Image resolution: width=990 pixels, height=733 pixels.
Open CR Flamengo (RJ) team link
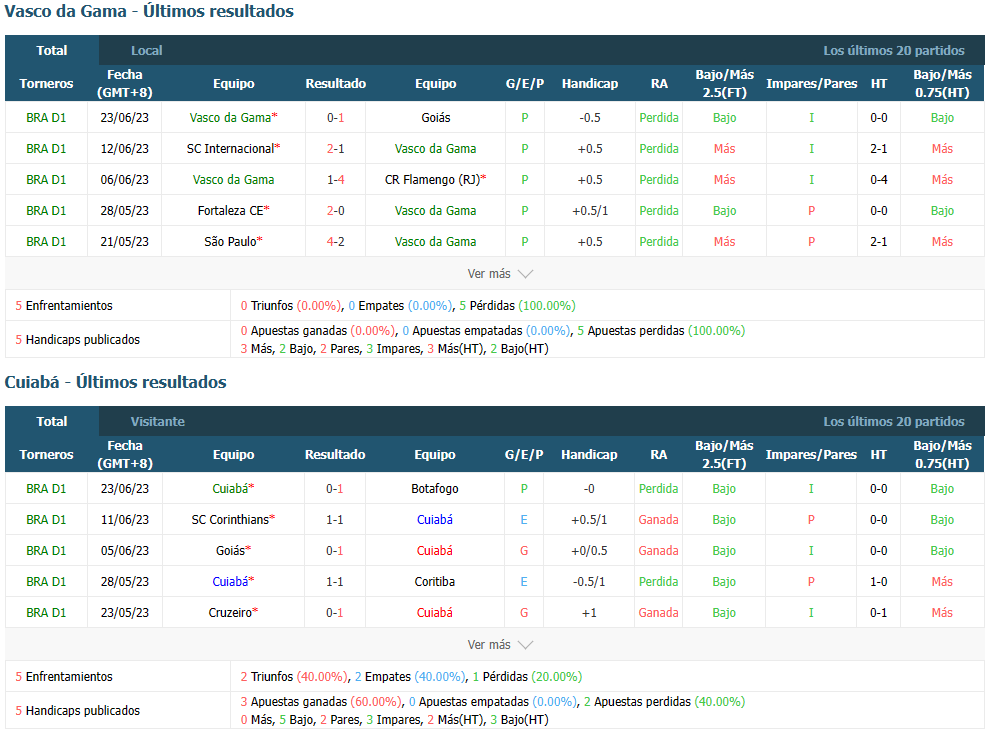point(432,179)
